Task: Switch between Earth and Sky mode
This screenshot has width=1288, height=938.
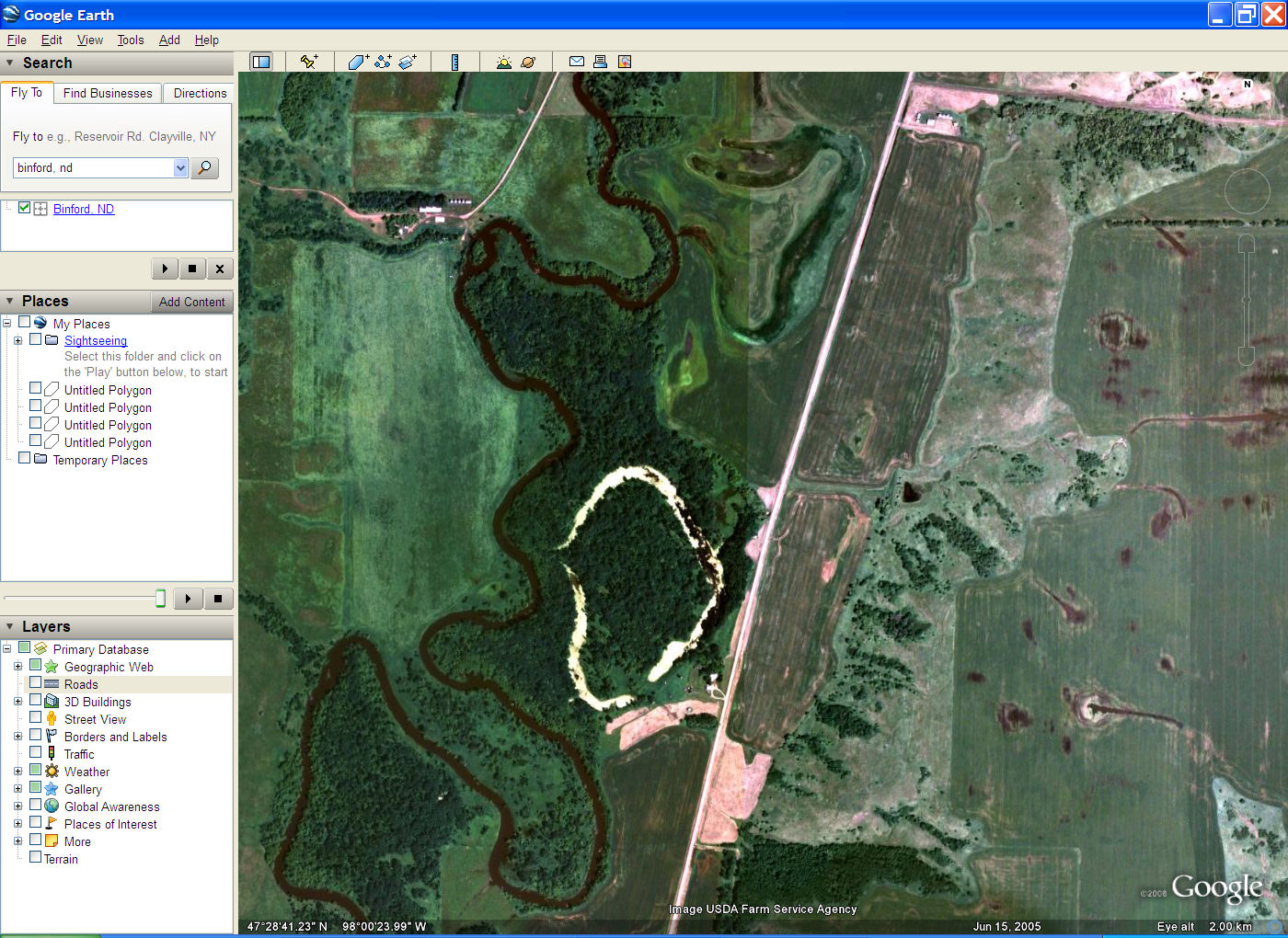Action: 528,62
